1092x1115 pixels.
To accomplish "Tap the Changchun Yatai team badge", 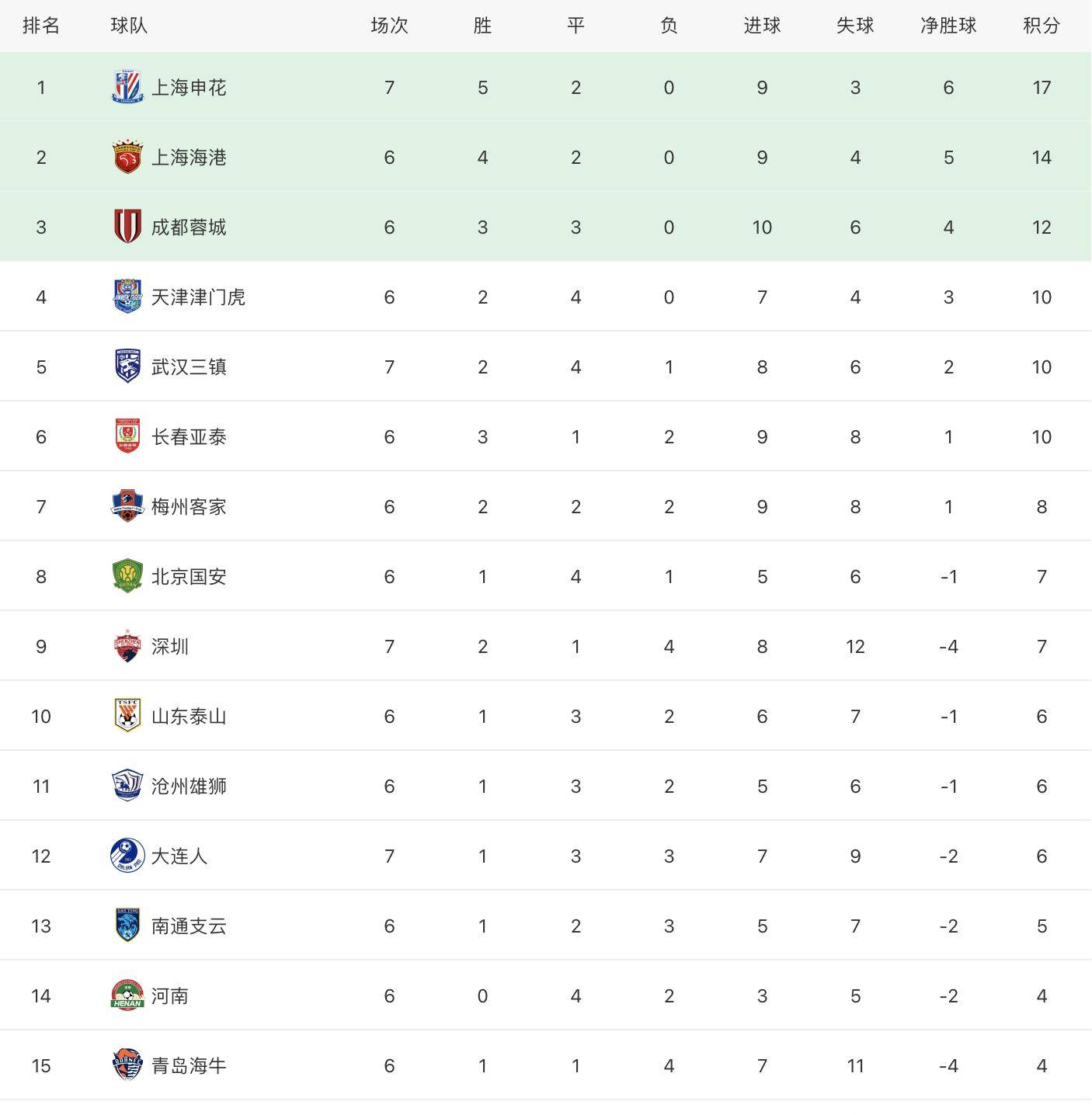I will [127, 436].
